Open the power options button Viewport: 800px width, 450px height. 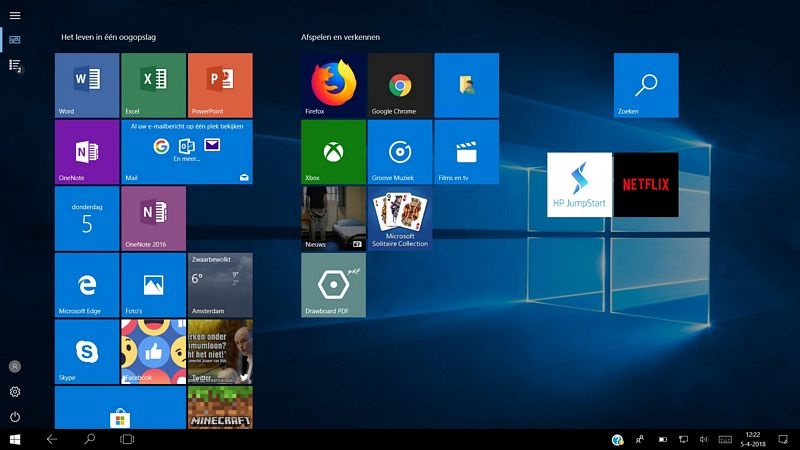point(15,417)
